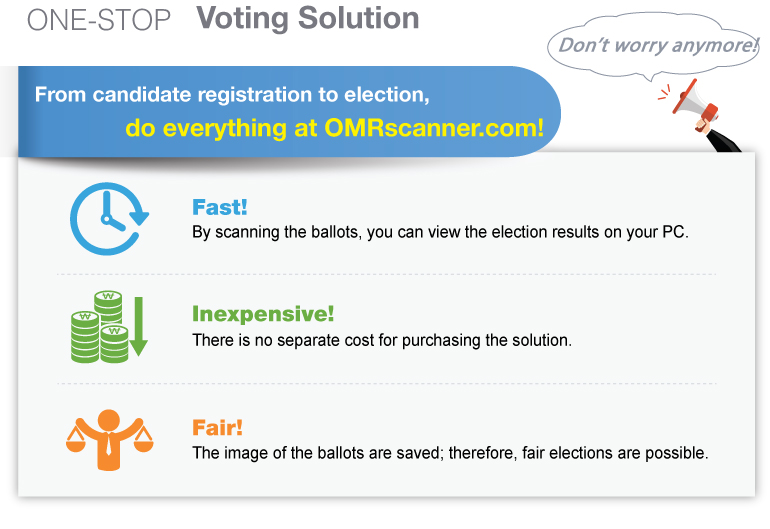Click the left balance scale pan
This screenshot has height=529, width=770.
coord(78,438)
